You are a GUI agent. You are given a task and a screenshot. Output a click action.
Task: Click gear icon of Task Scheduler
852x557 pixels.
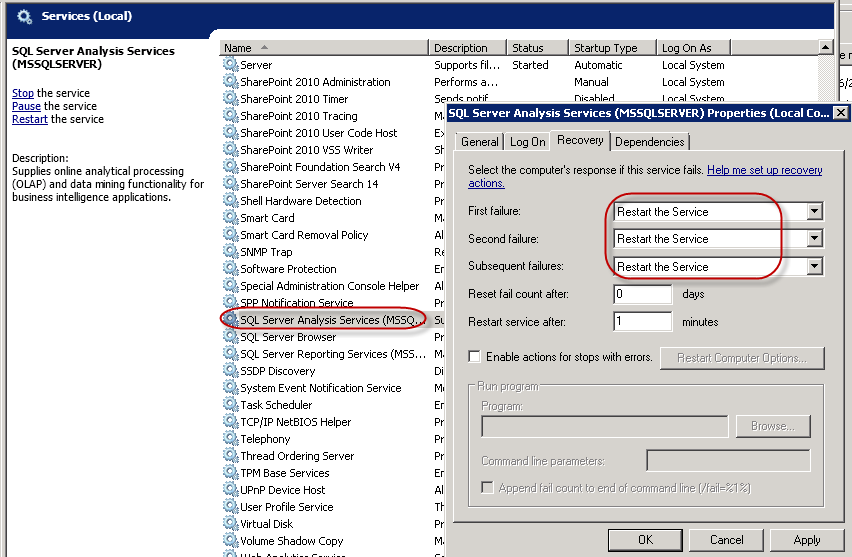click(x=230, y=404)
